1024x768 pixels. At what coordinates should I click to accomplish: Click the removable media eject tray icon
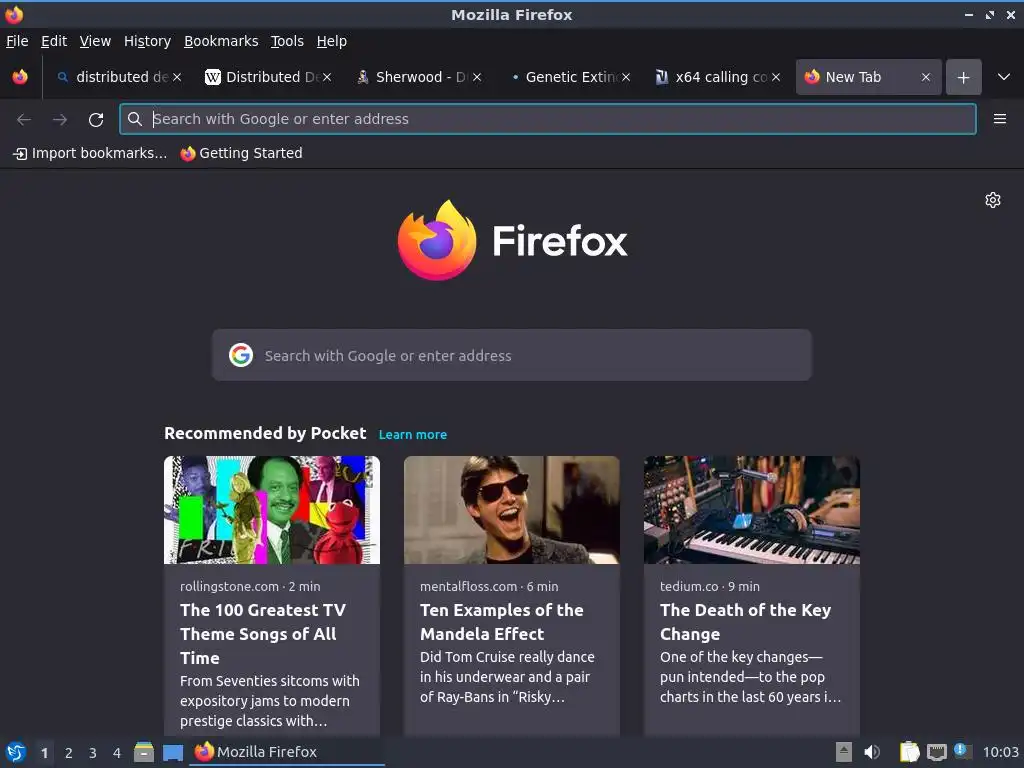click(x=844, y=752)
